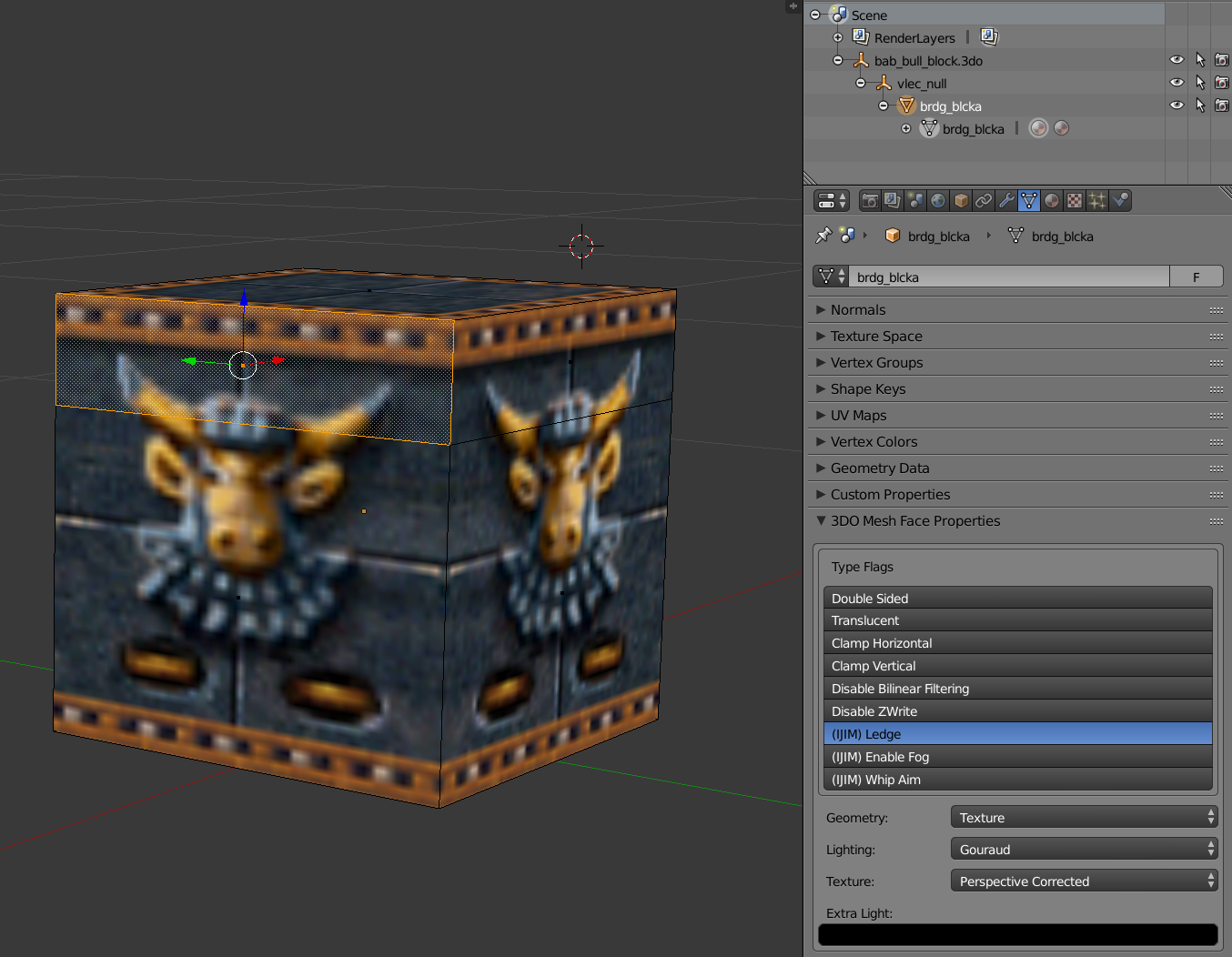Toggle viewport visibility of brdg_blcka

[1176, 106]
